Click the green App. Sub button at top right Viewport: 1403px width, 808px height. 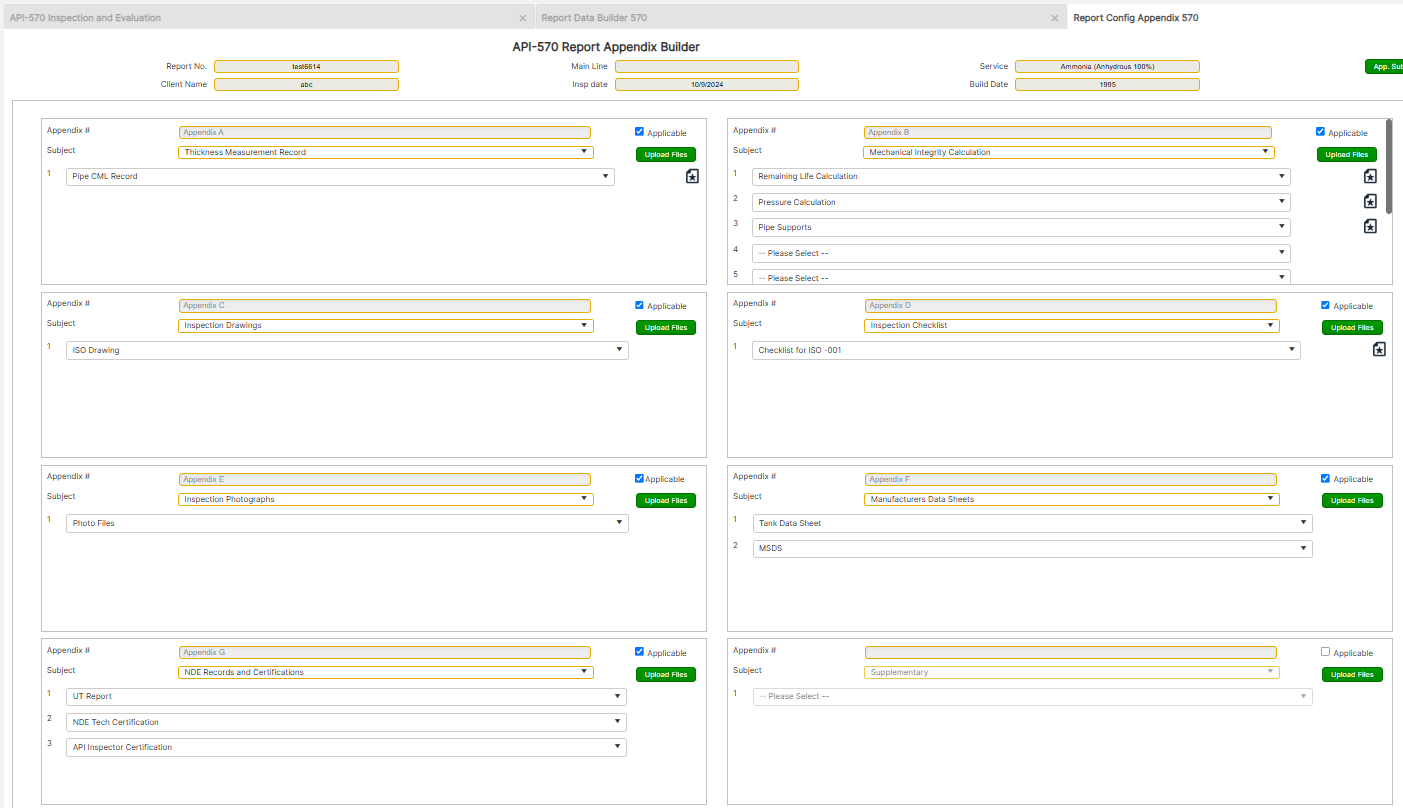pos(1384,66)
